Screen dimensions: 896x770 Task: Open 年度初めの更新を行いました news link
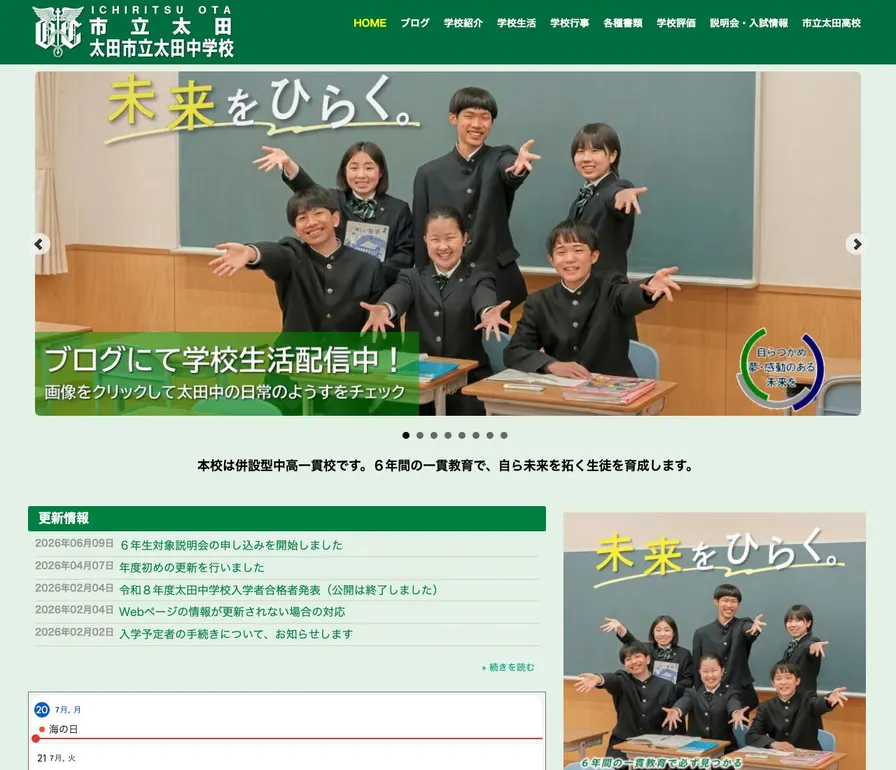click(191, 567)
